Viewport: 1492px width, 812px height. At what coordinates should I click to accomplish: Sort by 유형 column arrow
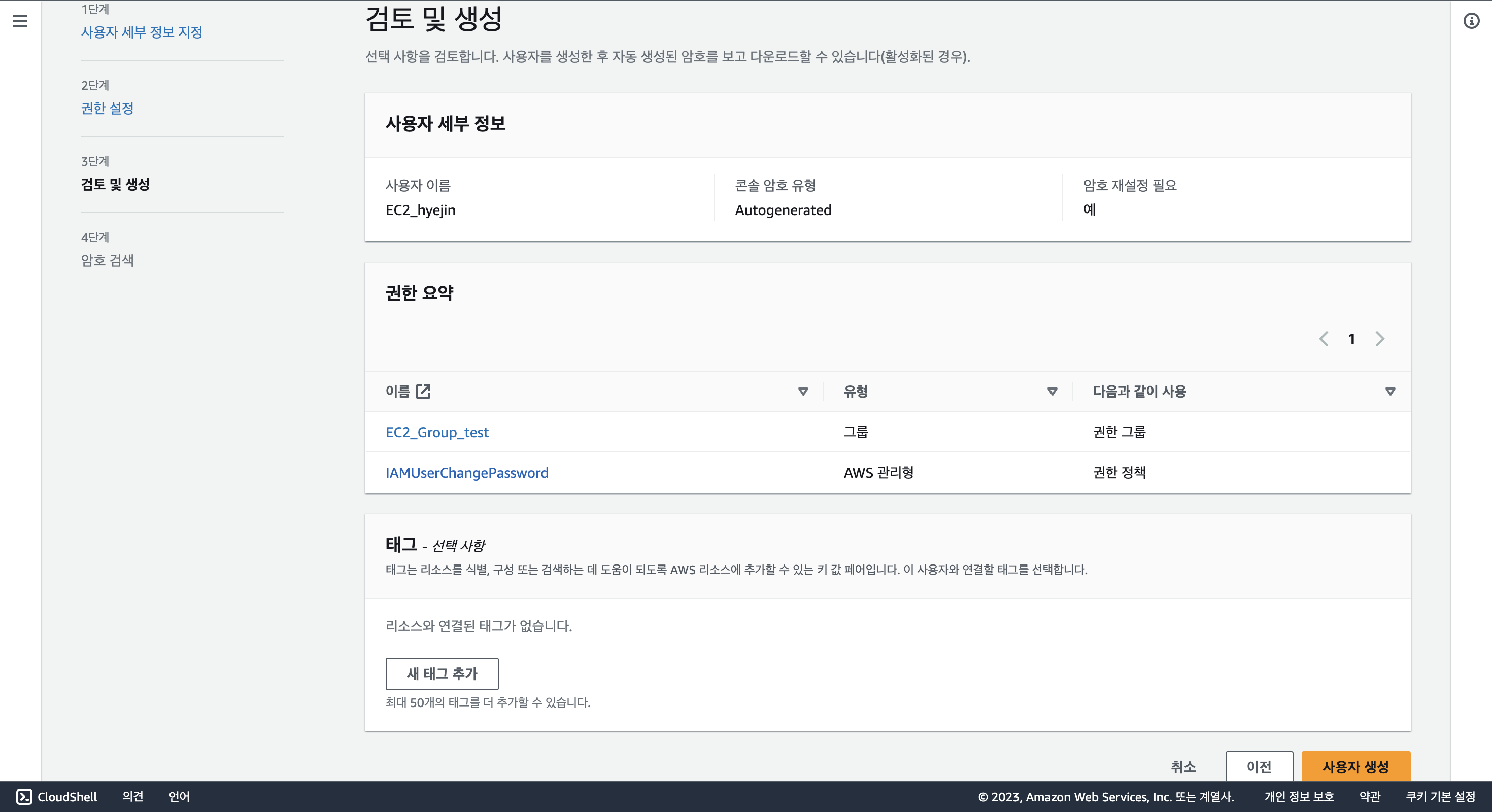(x=1053, y=392)
